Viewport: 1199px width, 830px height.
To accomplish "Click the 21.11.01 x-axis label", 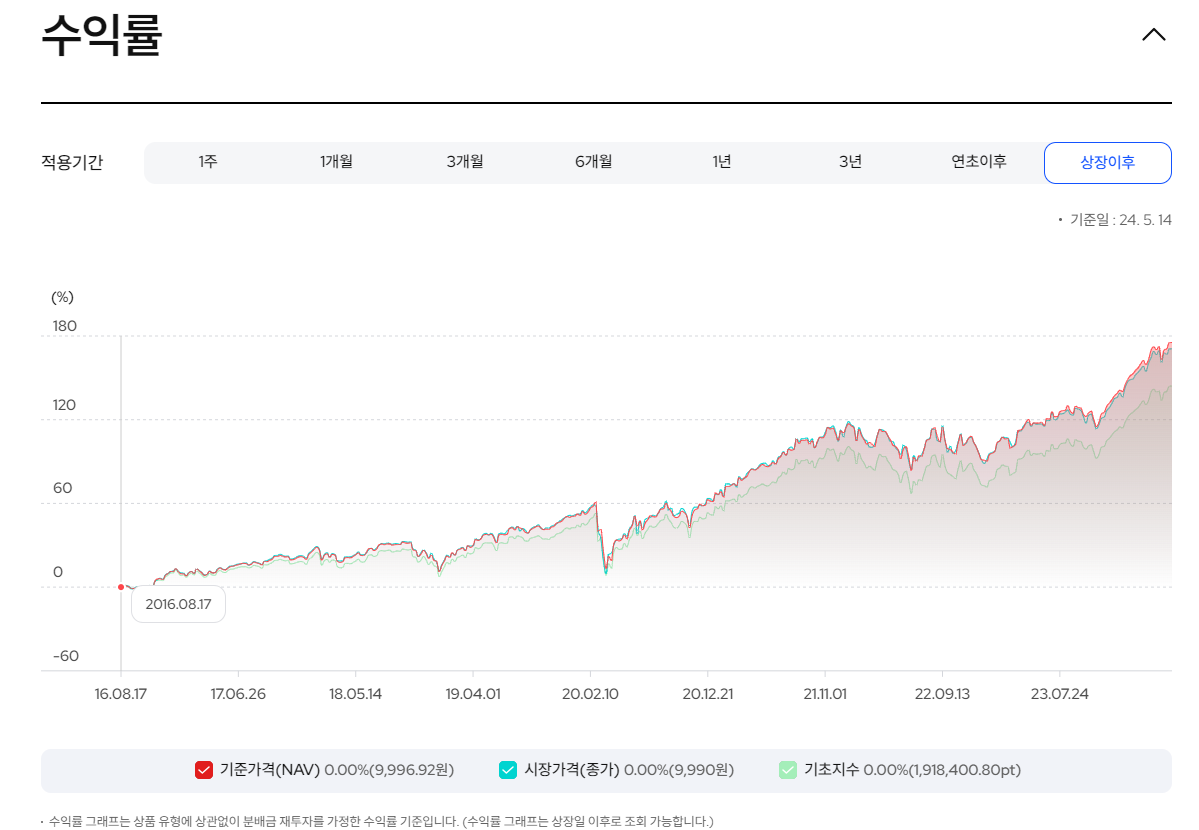I will [825, 695].
